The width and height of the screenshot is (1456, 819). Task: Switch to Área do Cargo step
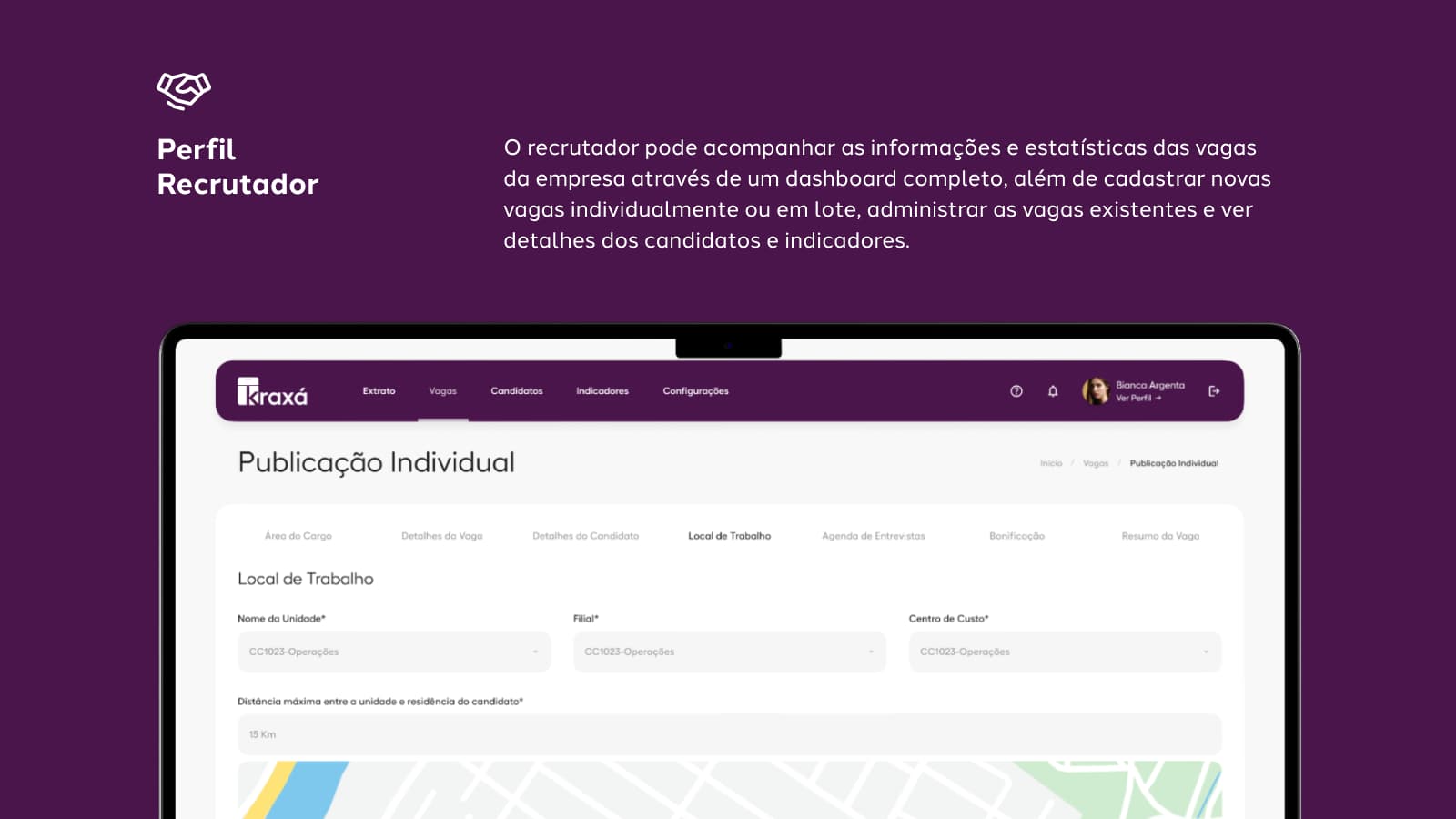pyautogui.click(x=298, y=536)
